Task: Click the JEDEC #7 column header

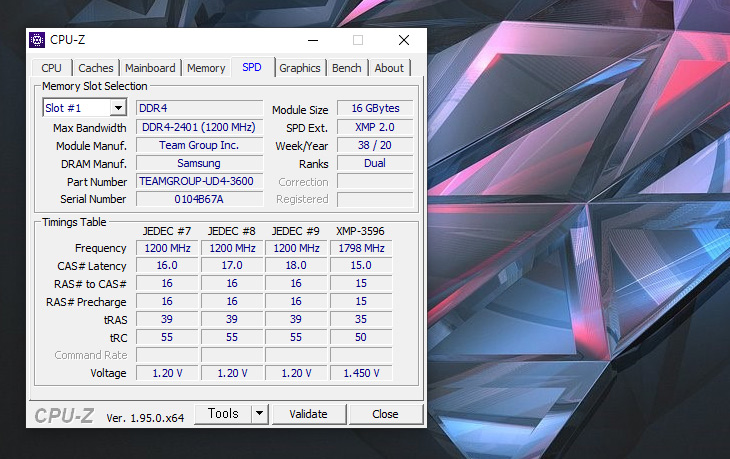Action: click(x=167, y=231)
